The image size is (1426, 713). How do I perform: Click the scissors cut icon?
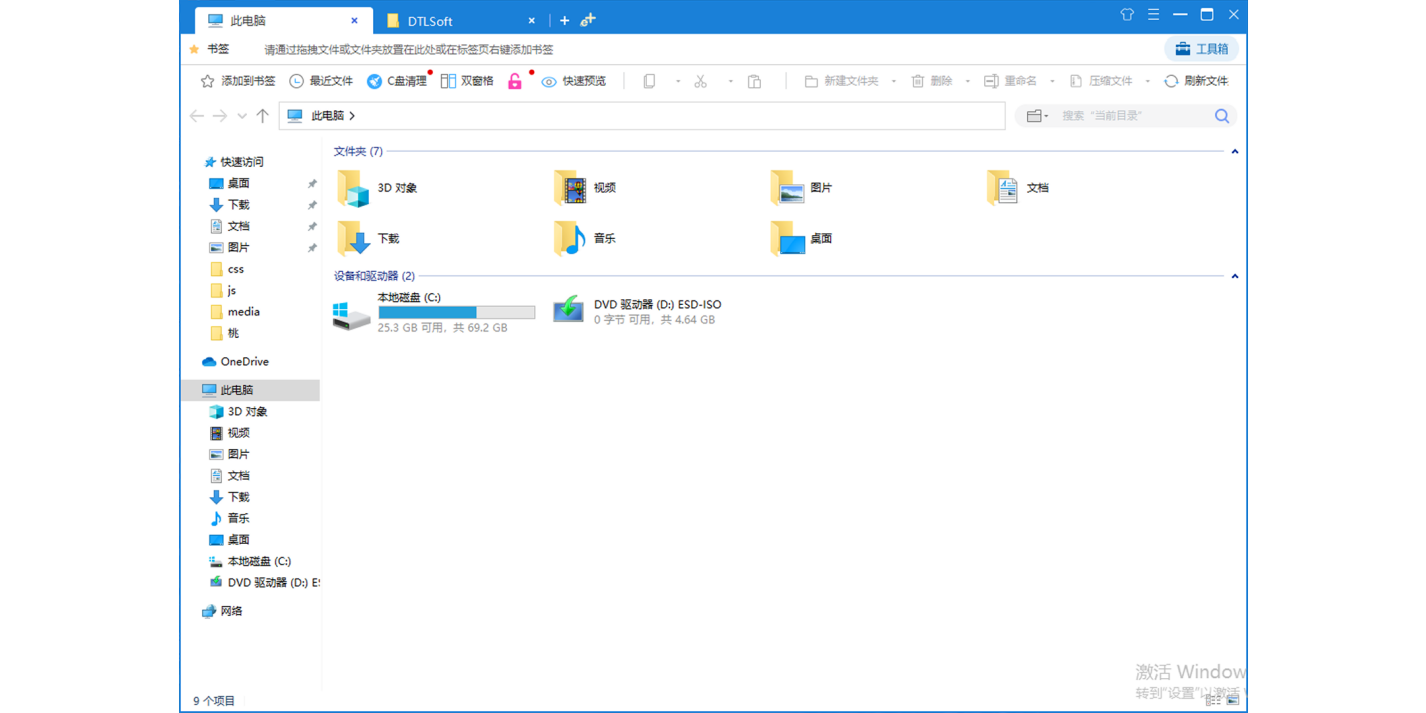click(701, 81)
